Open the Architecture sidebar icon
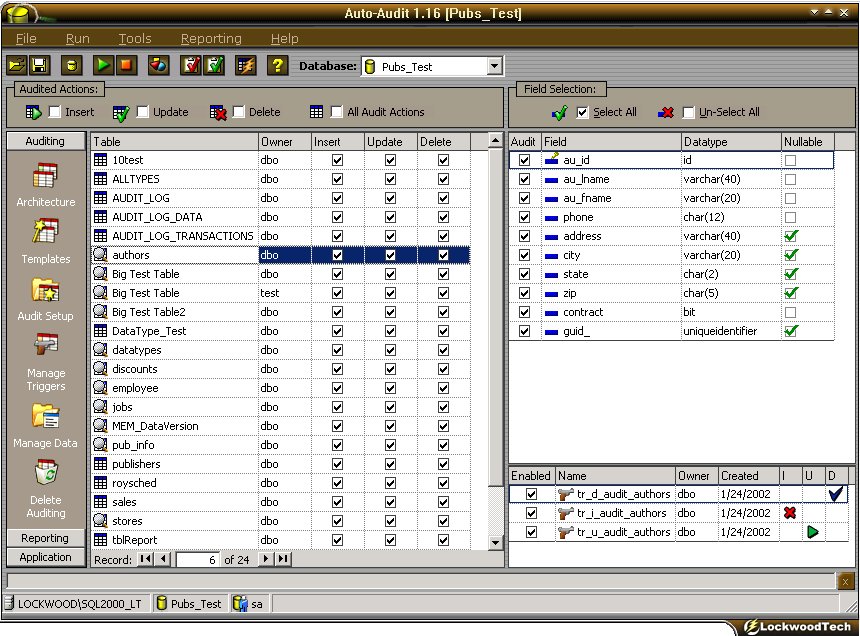This screenshot has height=636, width=860. click(x=45, y=176)
